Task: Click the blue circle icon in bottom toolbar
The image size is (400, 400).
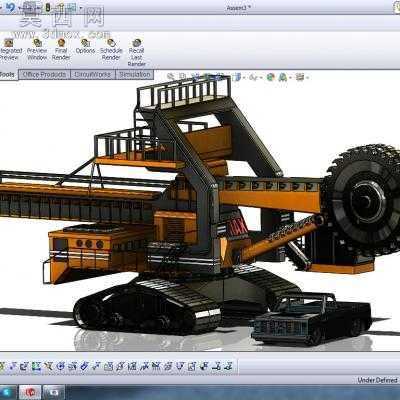Action: click(x=60, y=367)
